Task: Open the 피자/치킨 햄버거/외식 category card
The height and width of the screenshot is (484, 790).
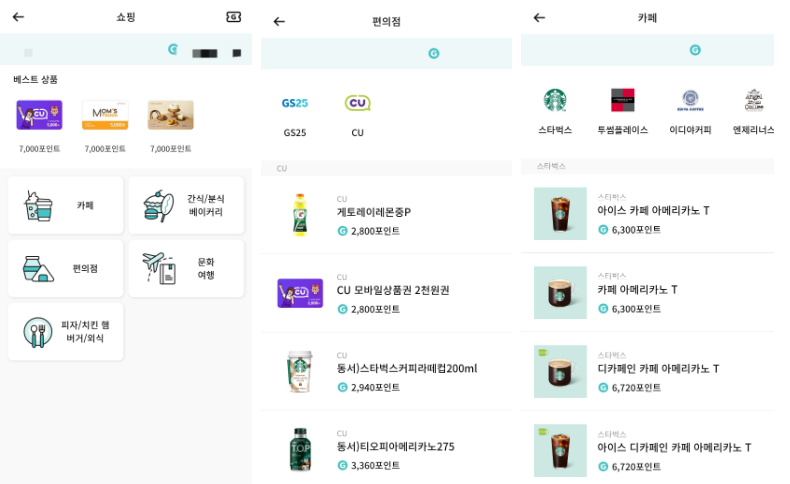Action: [x=65, y=332]
